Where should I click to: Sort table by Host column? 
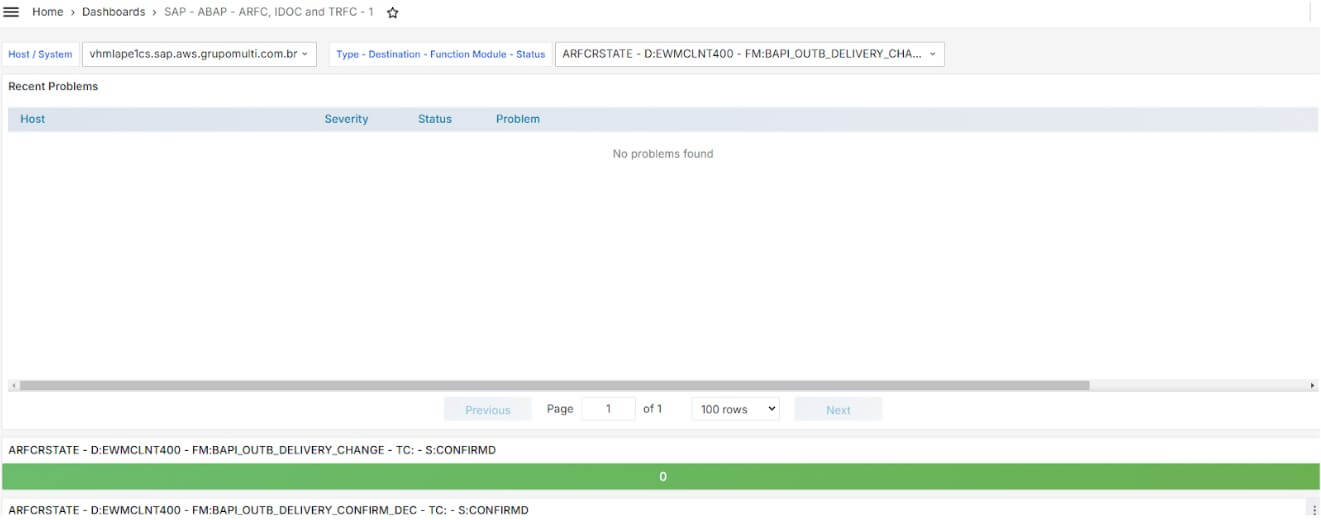(33, 119)
